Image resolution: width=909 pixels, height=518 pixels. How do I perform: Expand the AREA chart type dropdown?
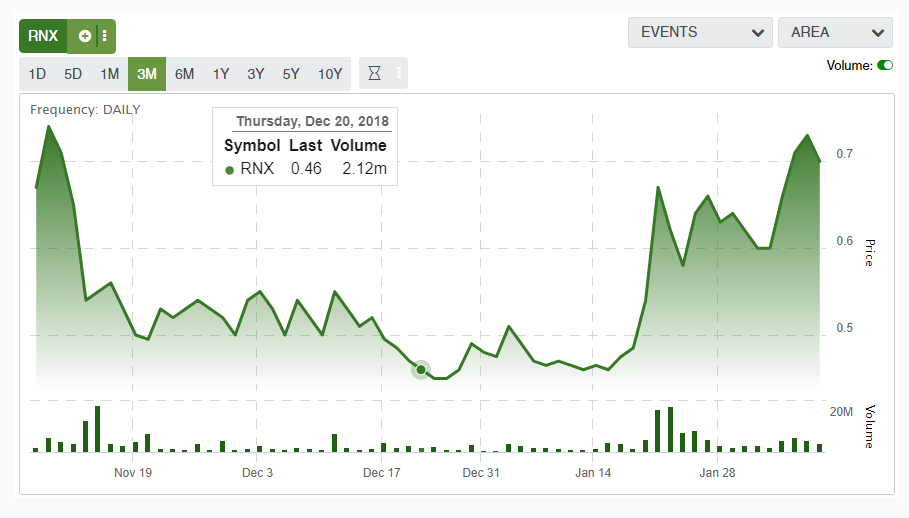835,32
